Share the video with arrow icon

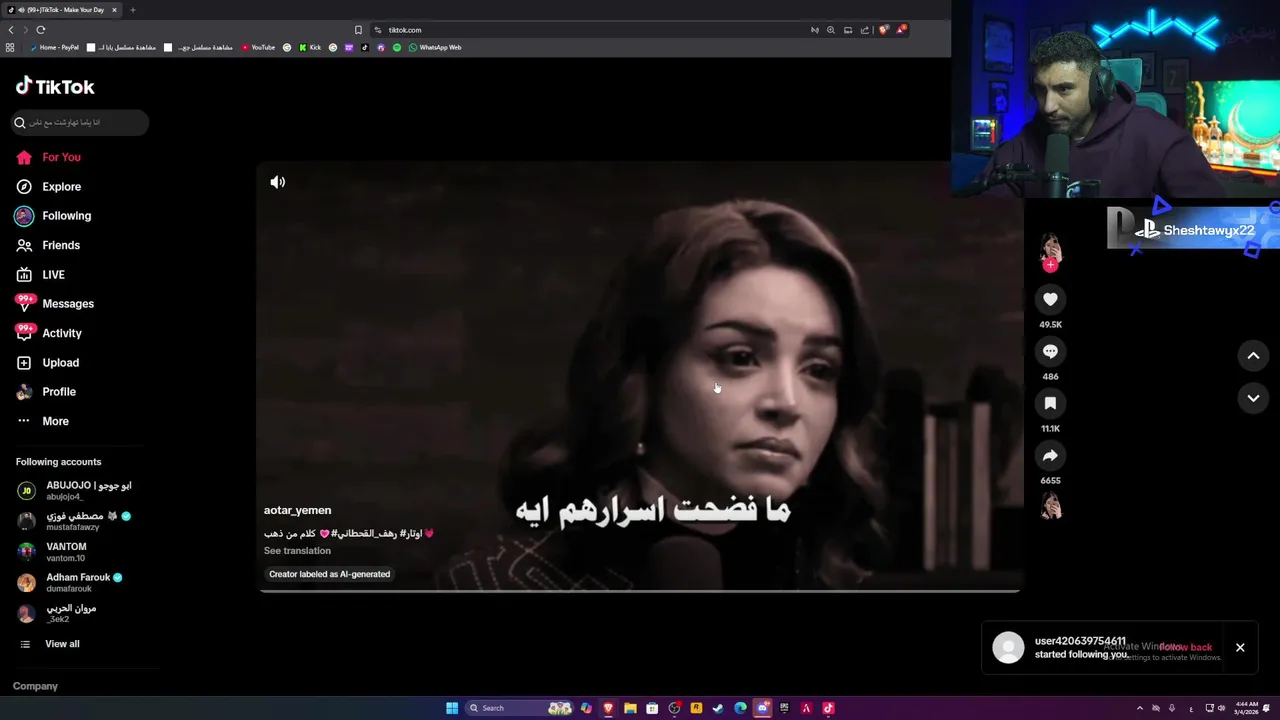[x=1050, y=455]
